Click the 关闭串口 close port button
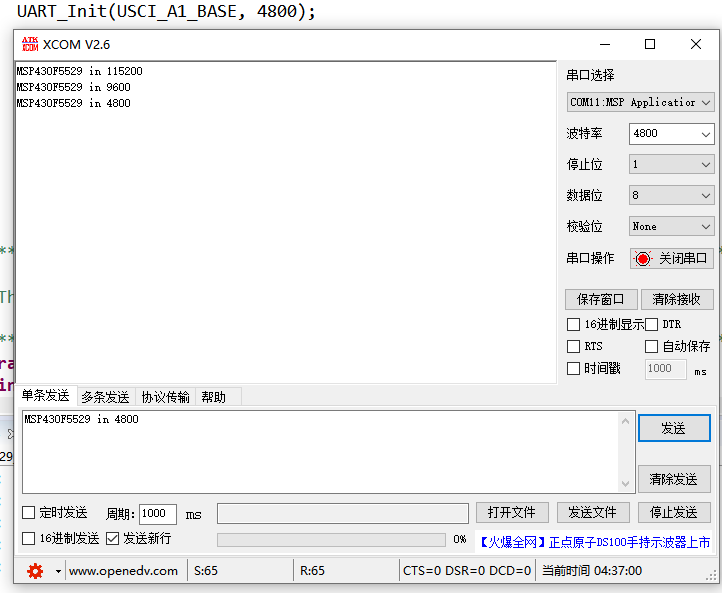The width and height of the screenshot is (722, 593). point(672,258)
